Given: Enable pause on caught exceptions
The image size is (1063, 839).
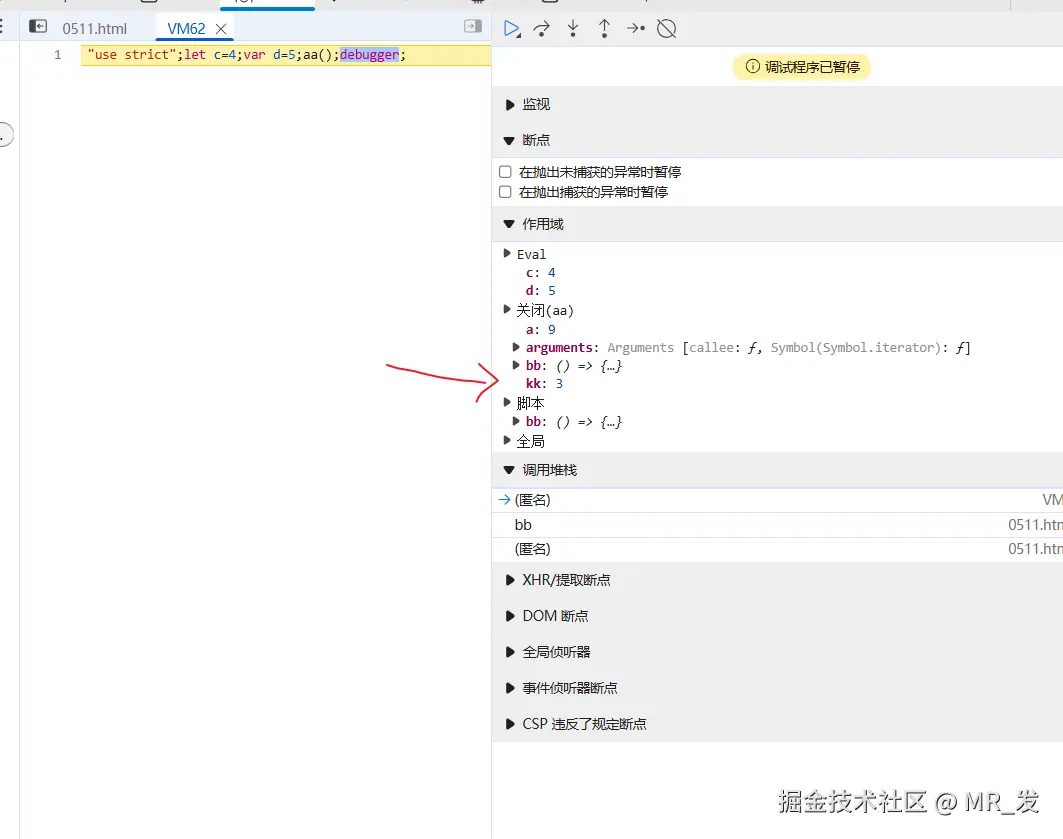Looking at the screenshot, I should [x=506, y=191].
